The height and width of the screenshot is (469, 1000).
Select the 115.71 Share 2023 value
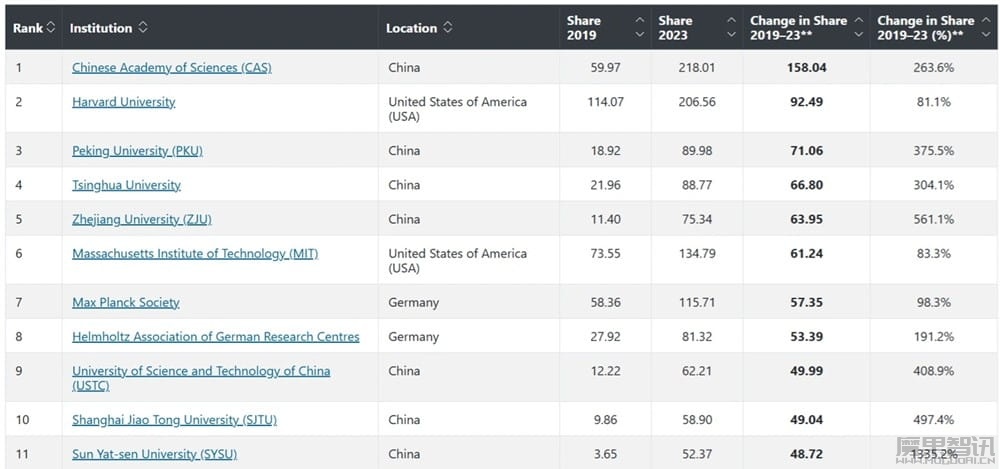[697, 302]
